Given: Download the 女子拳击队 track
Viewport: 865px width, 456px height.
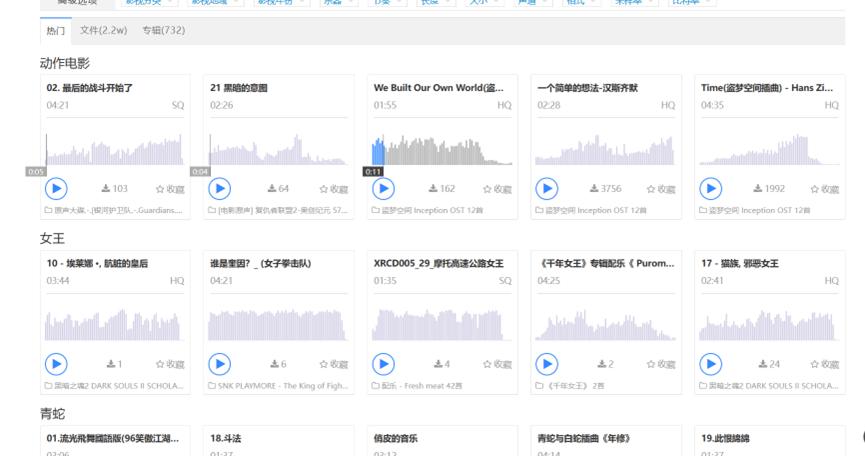Looking at the screenshot, I should [x=278, y=364].
